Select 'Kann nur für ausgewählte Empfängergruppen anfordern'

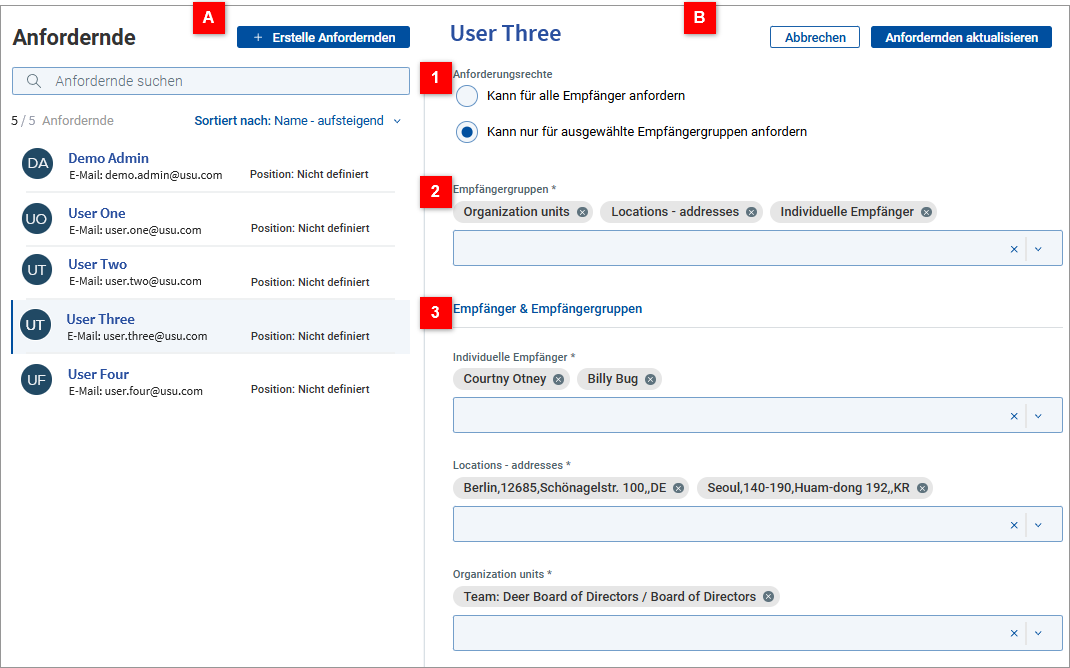[467, 132]
